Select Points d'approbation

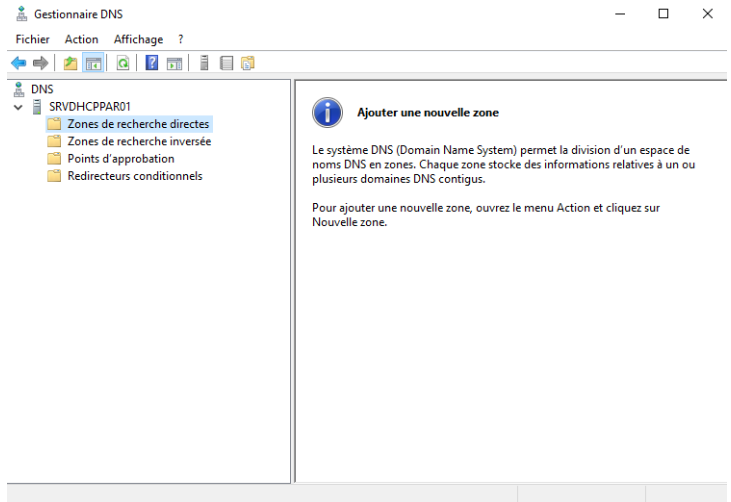121,158
